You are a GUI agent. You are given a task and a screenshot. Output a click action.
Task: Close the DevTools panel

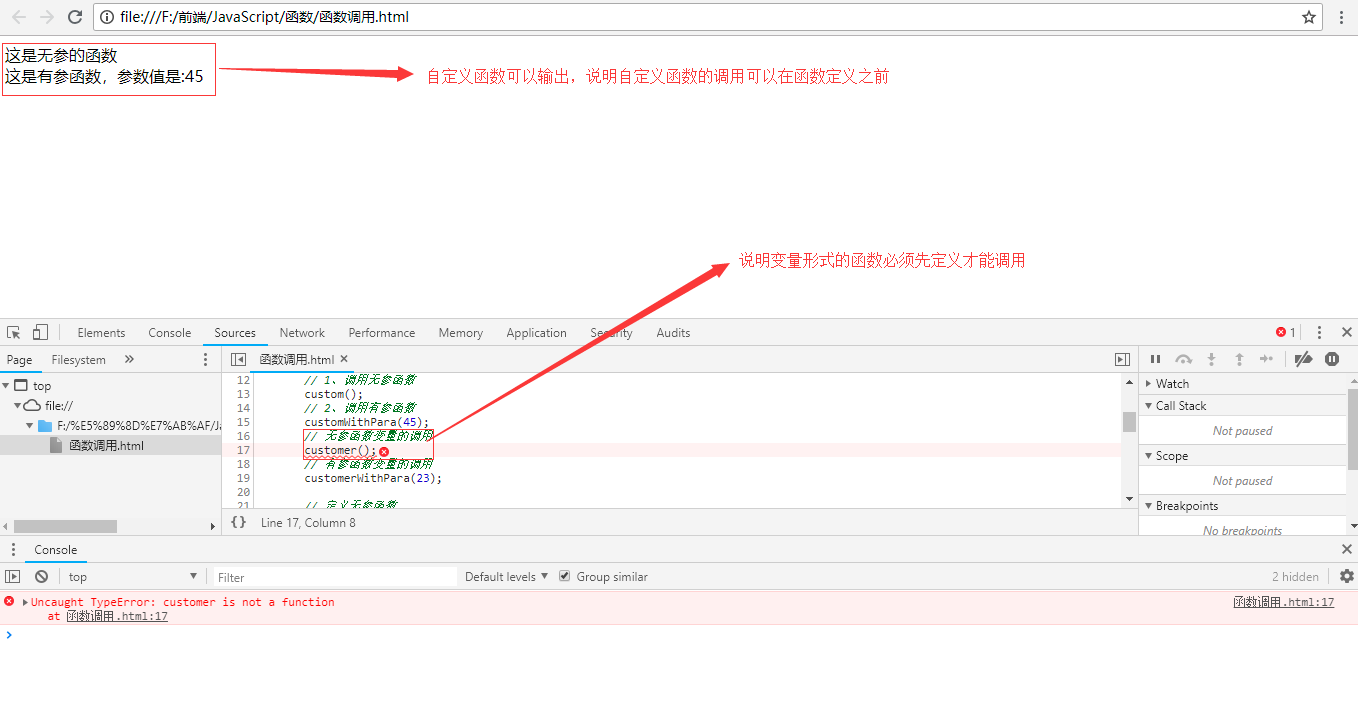tap(1346, 332)
